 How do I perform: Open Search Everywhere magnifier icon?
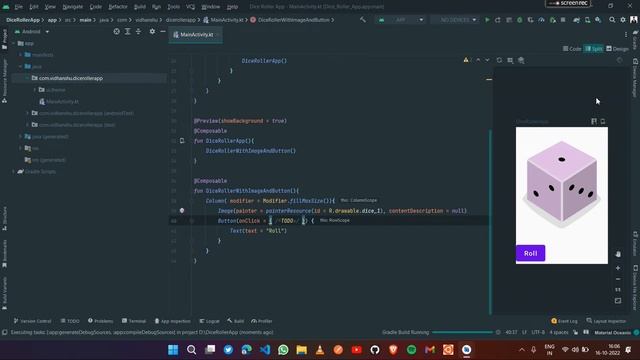coord(612,20)
